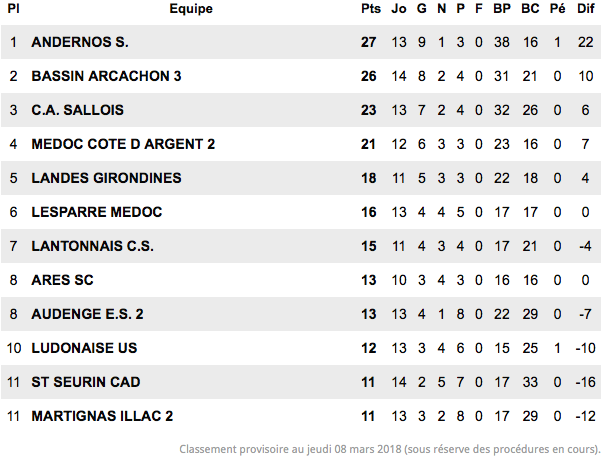Open ST SEURIN CAD team entry
This screenshot has width=605, height=460.
pyautogui.click(x=86, y=382)
